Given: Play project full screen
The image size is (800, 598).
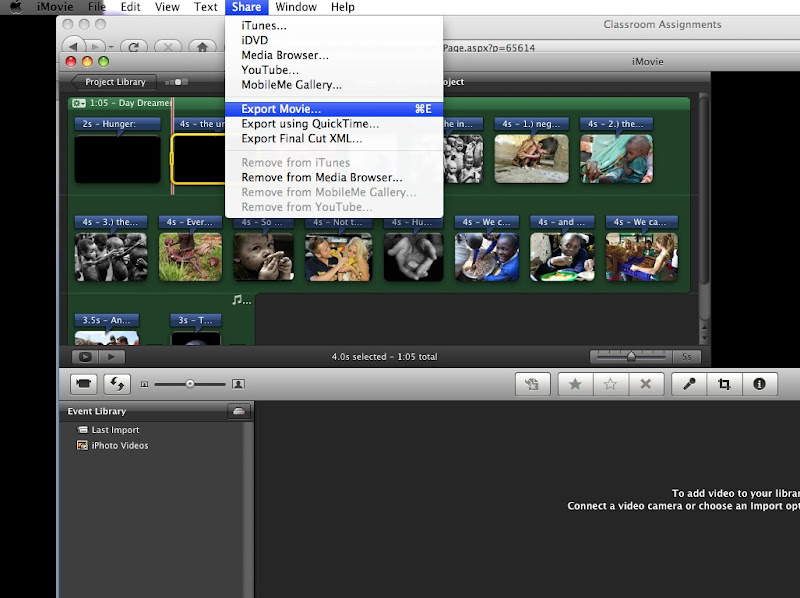Looking at the screenshot, I should tap(85, 357).
